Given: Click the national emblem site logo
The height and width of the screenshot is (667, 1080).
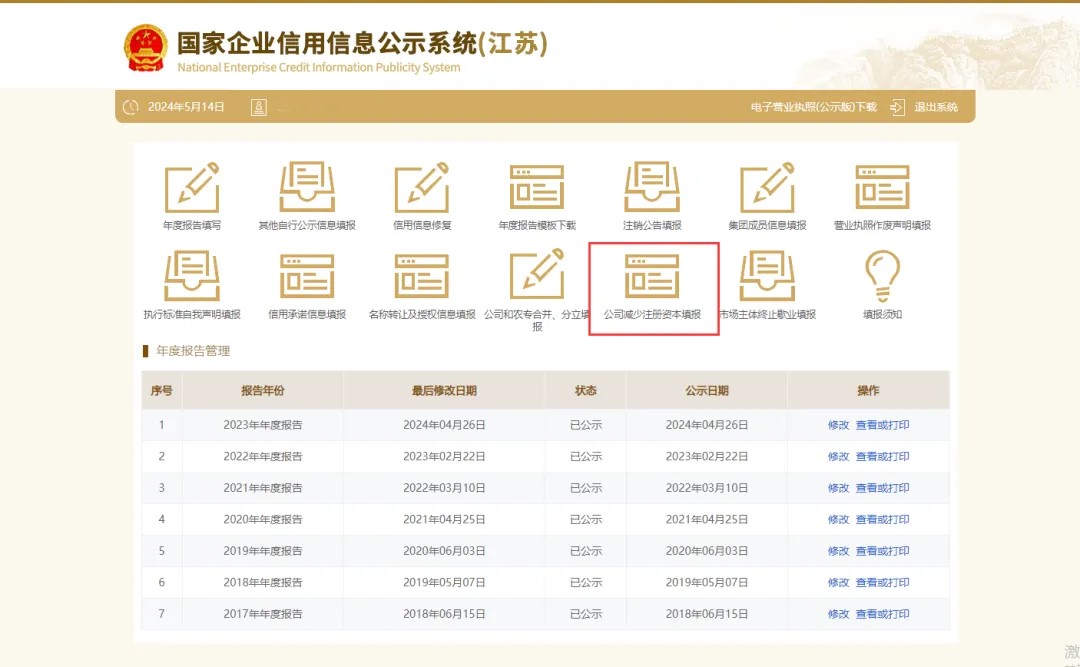Looking at the screenshot, I should pos(146,48).
